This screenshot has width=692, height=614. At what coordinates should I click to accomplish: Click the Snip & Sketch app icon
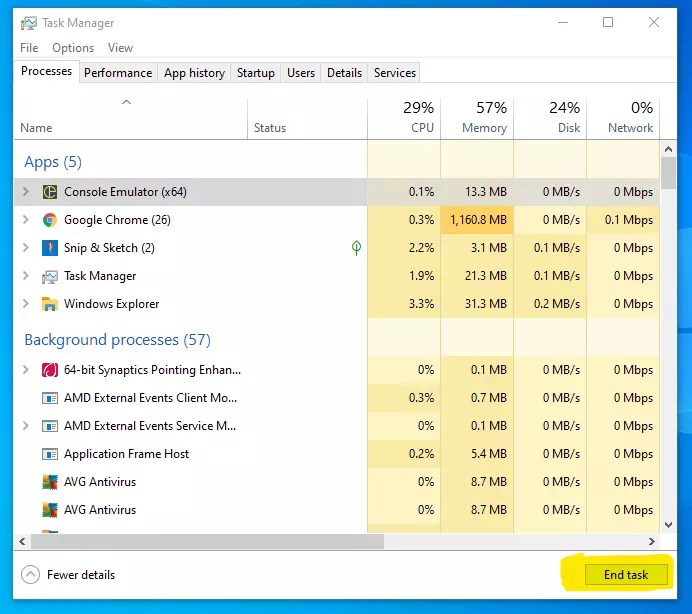pyautogui.click(x=50, y=248)
